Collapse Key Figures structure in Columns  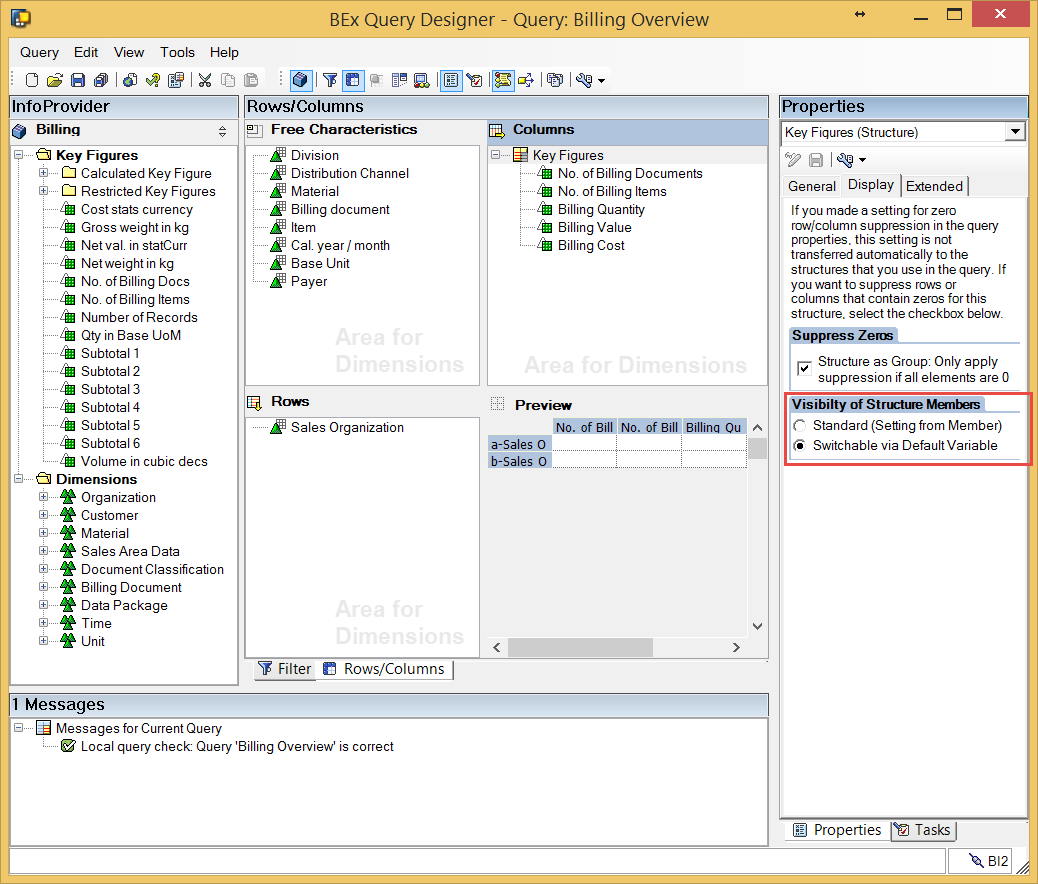pos(496,155)
